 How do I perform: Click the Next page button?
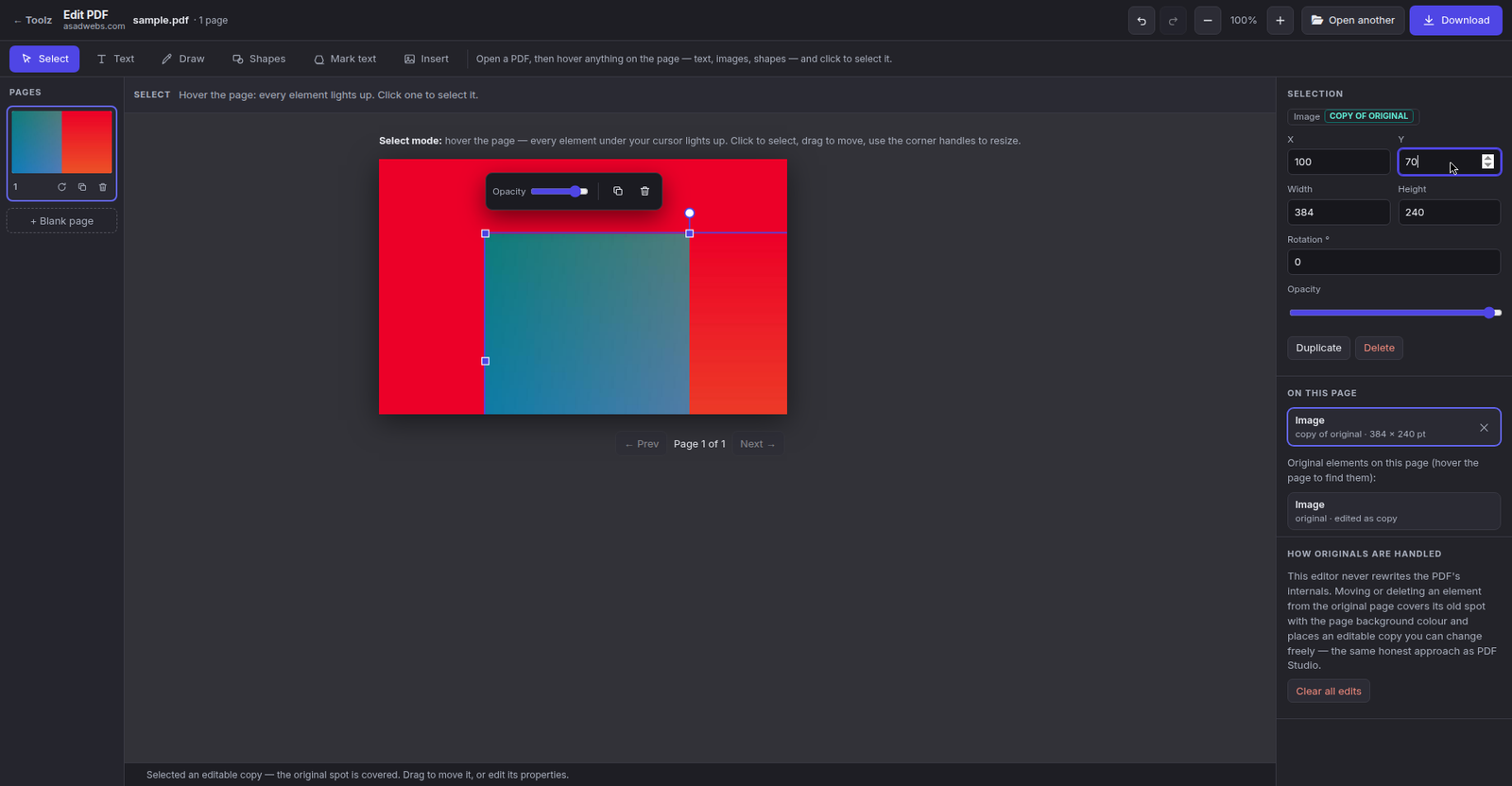(757, 444)
